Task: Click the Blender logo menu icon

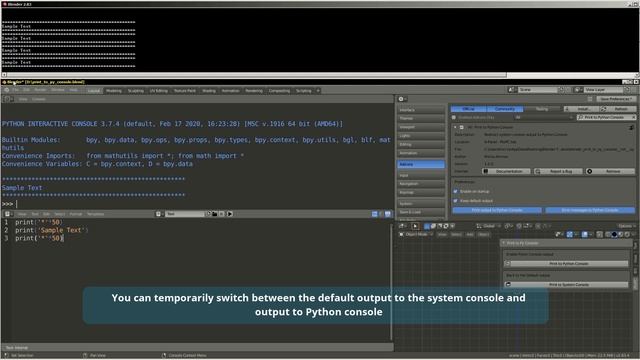Action: click(x=7, y=90)
